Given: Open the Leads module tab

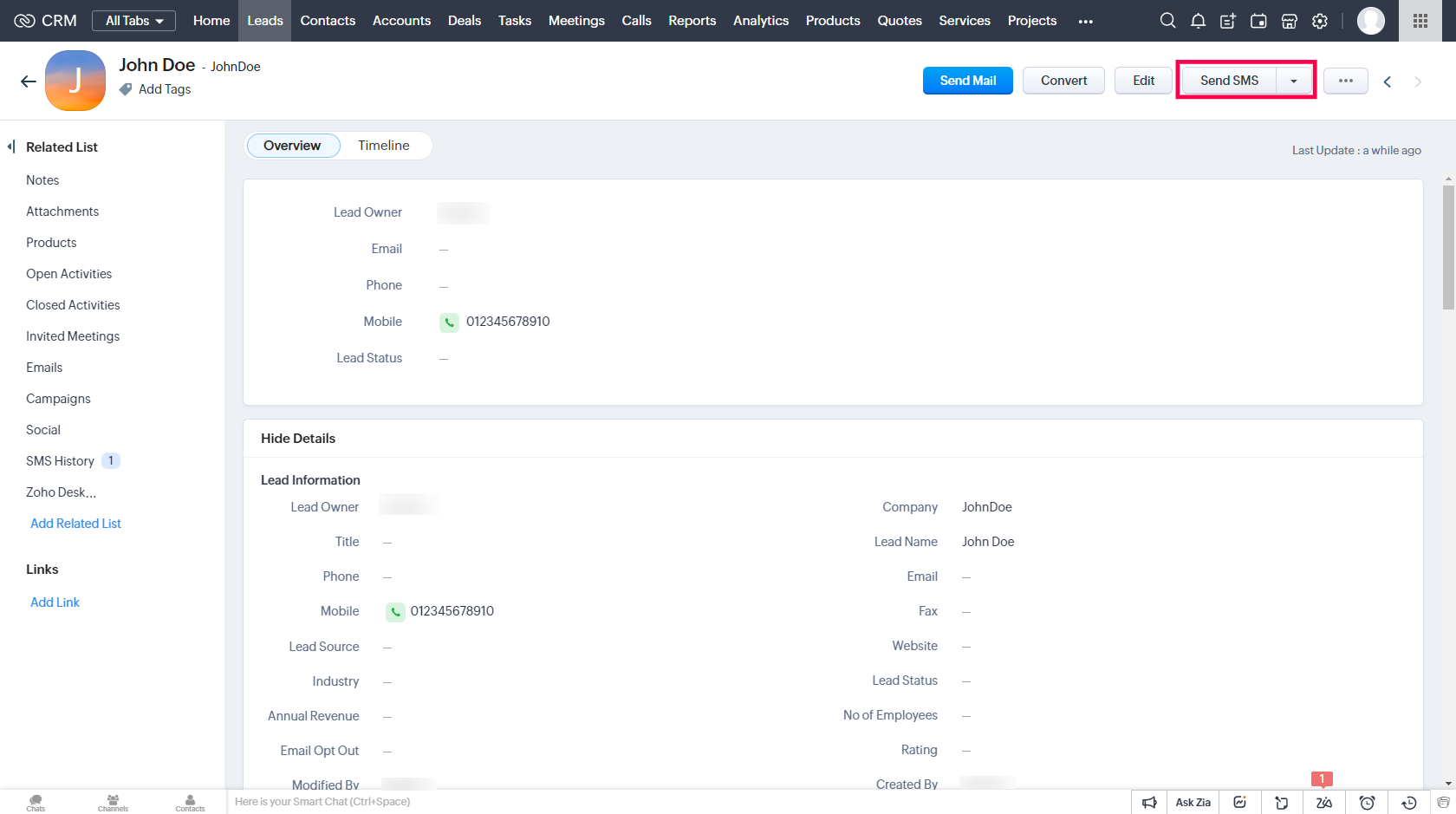Looking at the screenshot, I should [265, 21].
